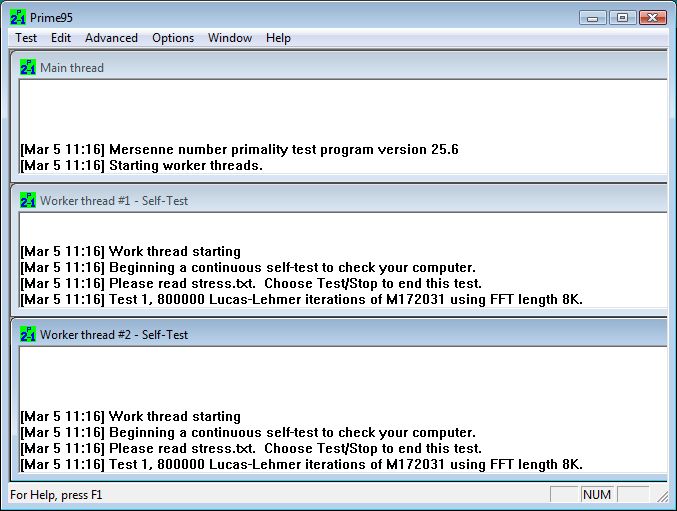The height and width of the screenshot is (511, 677).
Task: Close the Prime95 window
Action: [652, 18]
